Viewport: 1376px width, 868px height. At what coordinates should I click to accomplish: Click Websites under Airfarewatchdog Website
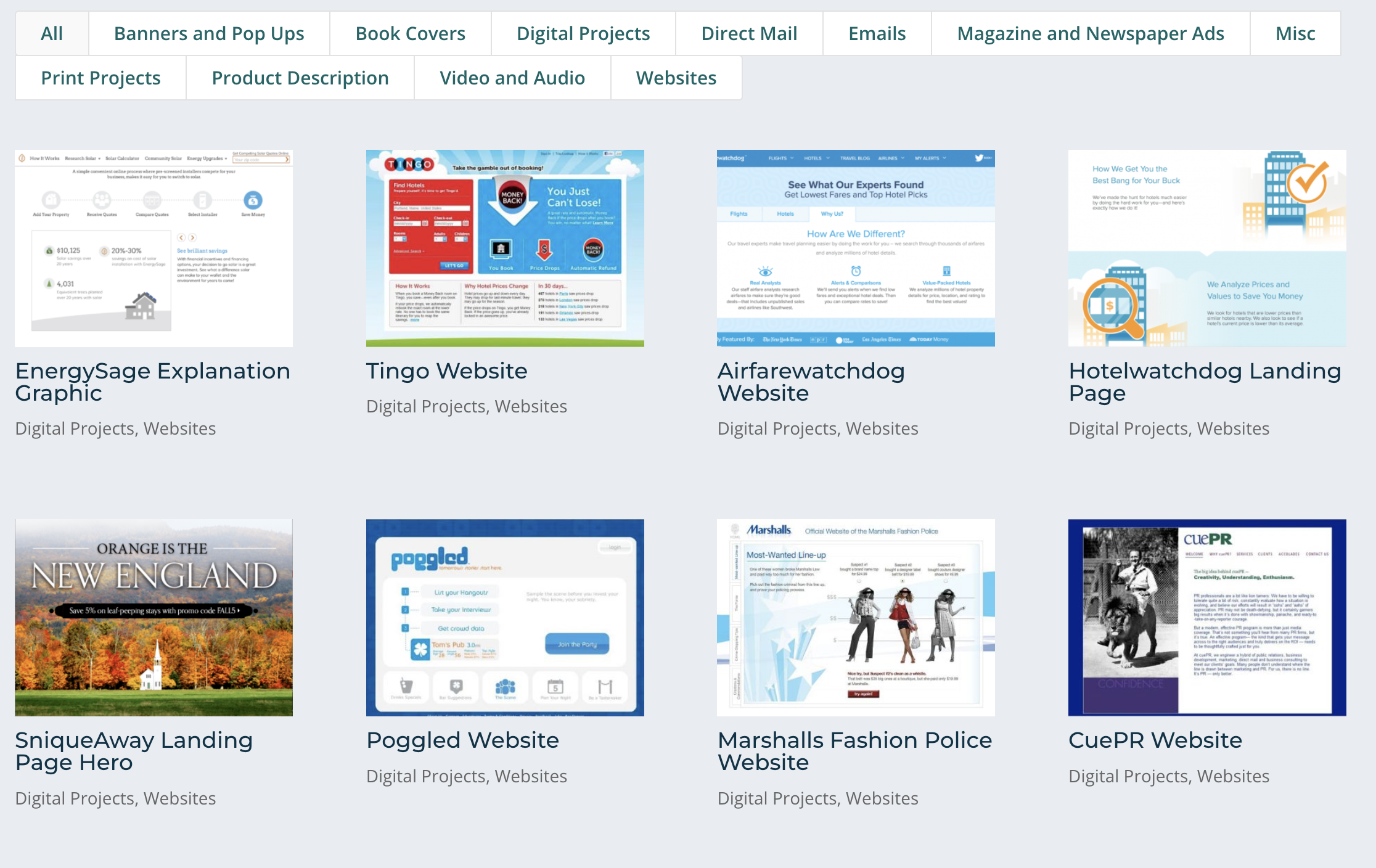click(x=882, y=429)
